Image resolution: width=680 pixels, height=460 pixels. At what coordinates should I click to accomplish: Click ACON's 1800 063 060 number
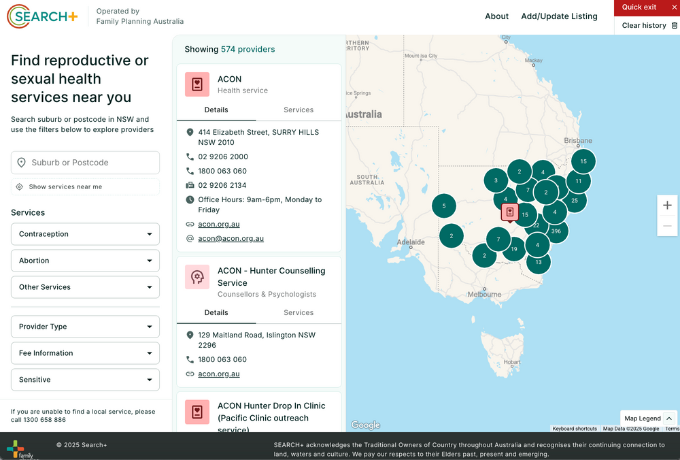coord(222,171)
